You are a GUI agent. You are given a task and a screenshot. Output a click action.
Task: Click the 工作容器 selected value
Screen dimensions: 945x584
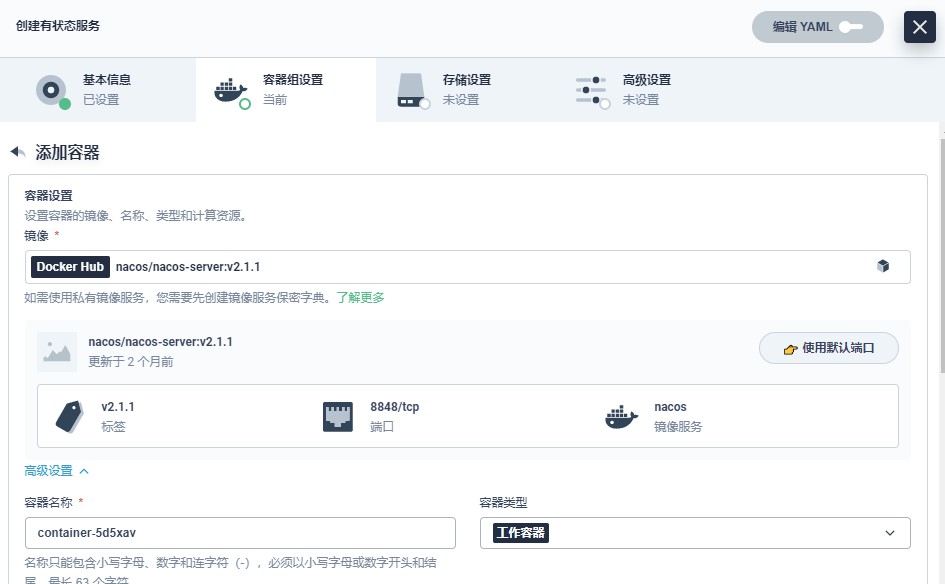pyautogui.click(x=521, y=533)
